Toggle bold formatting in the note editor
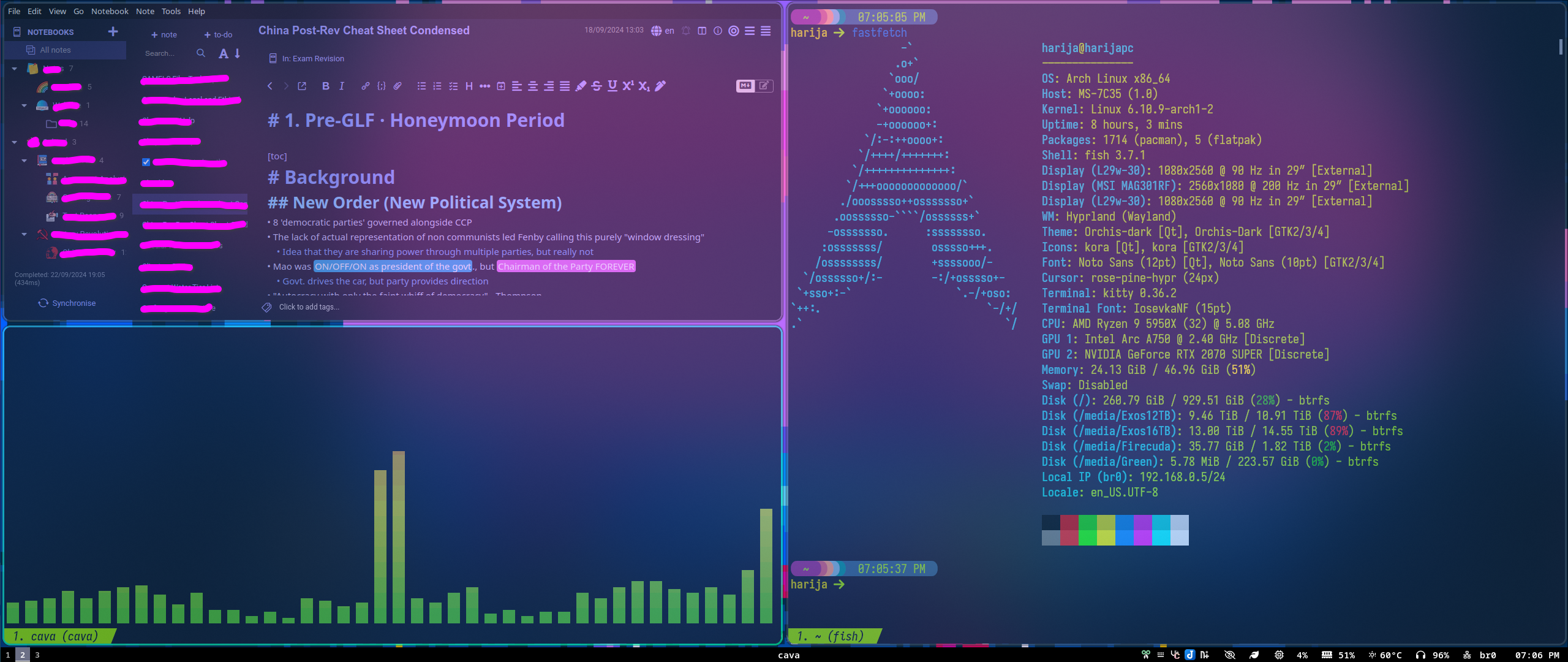 pos(325,86)
